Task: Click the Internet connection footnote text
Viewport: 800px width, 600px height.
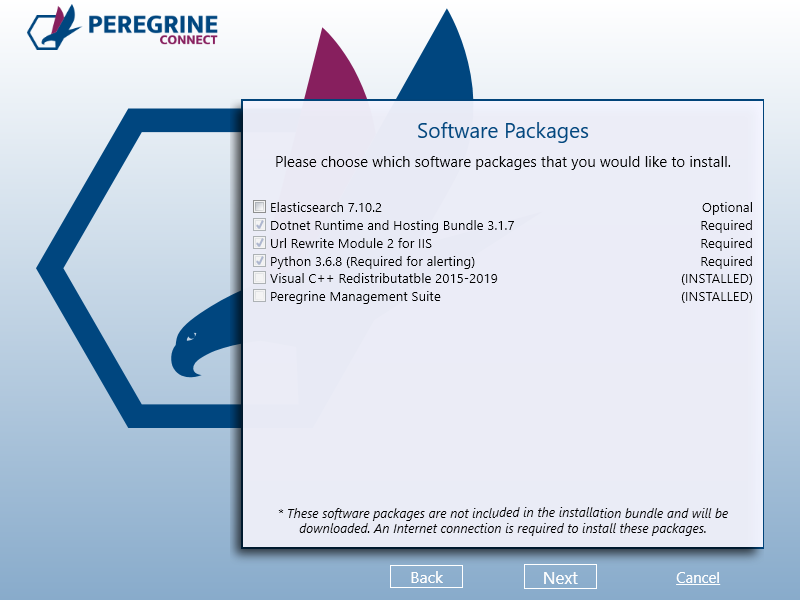Action: 503,521
